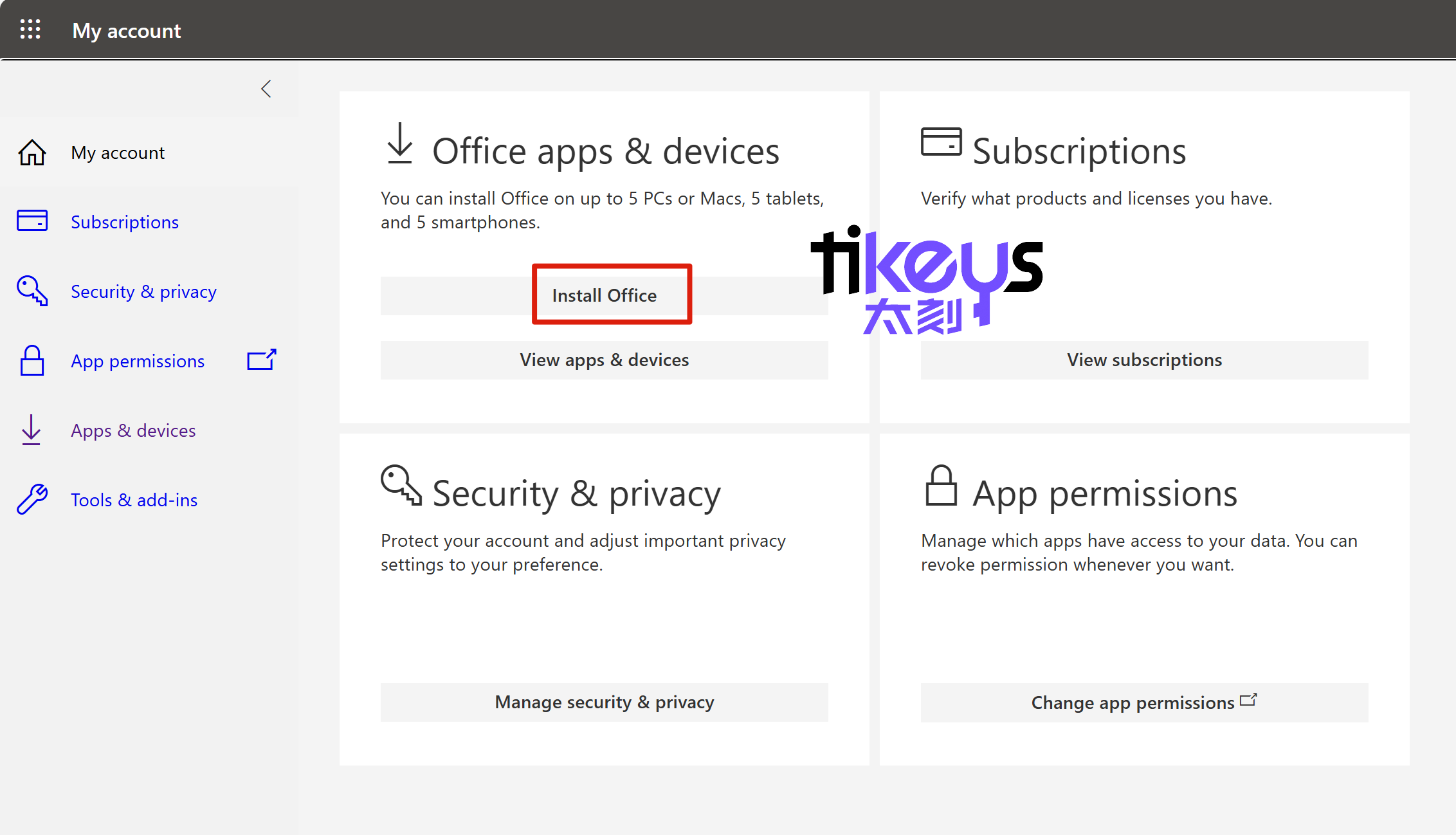Open Subscriptions sidebar link
This screenshot has height=835, width=1456.
pyautogui.click(x=125, y=222)
